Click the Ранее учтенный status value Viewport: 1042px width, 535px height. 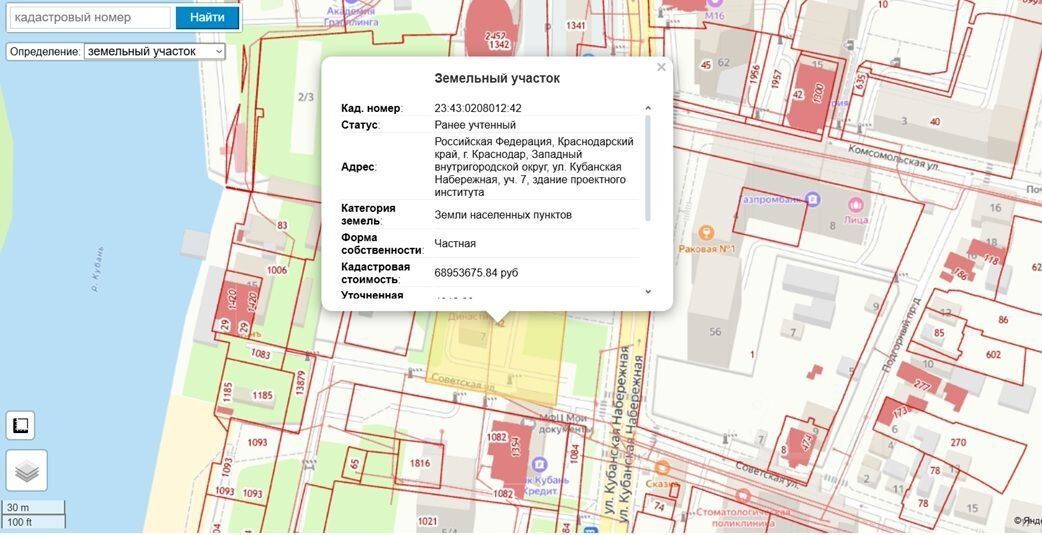(474, 125)
